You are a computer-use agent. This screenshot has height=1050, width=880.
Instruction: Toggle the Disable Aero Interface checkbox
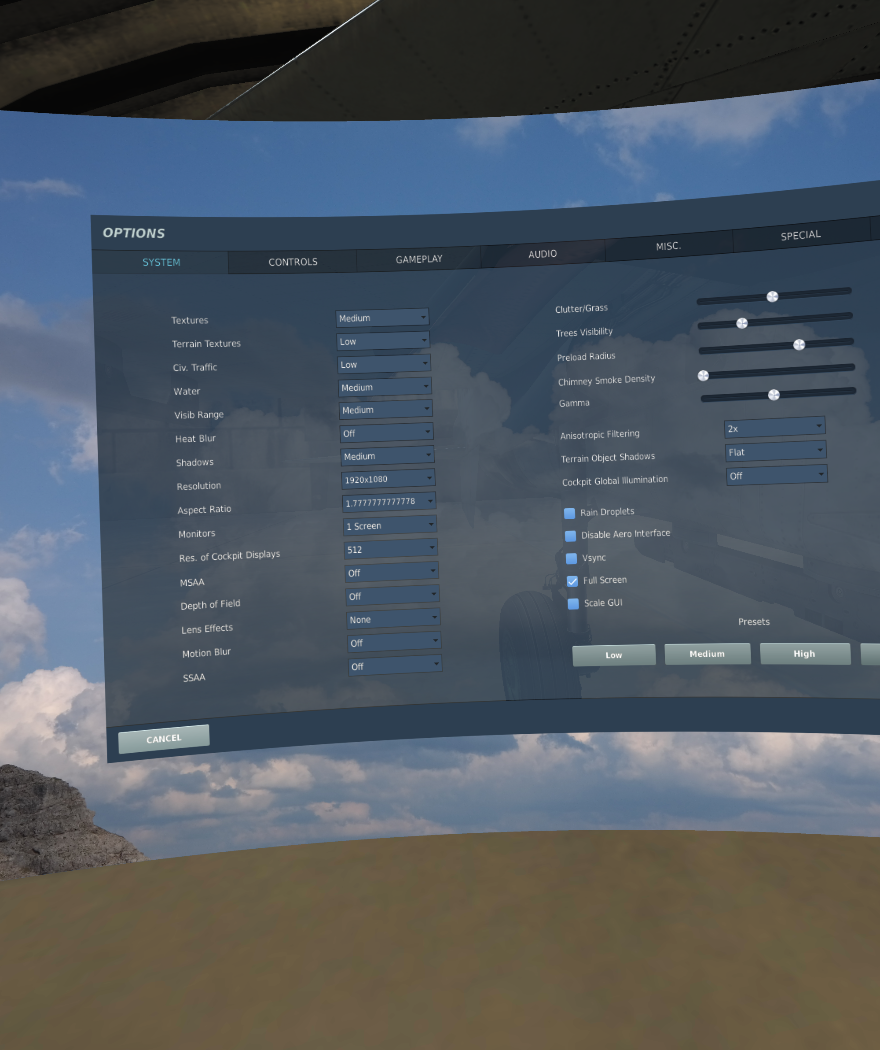click(x=571, y=536)
